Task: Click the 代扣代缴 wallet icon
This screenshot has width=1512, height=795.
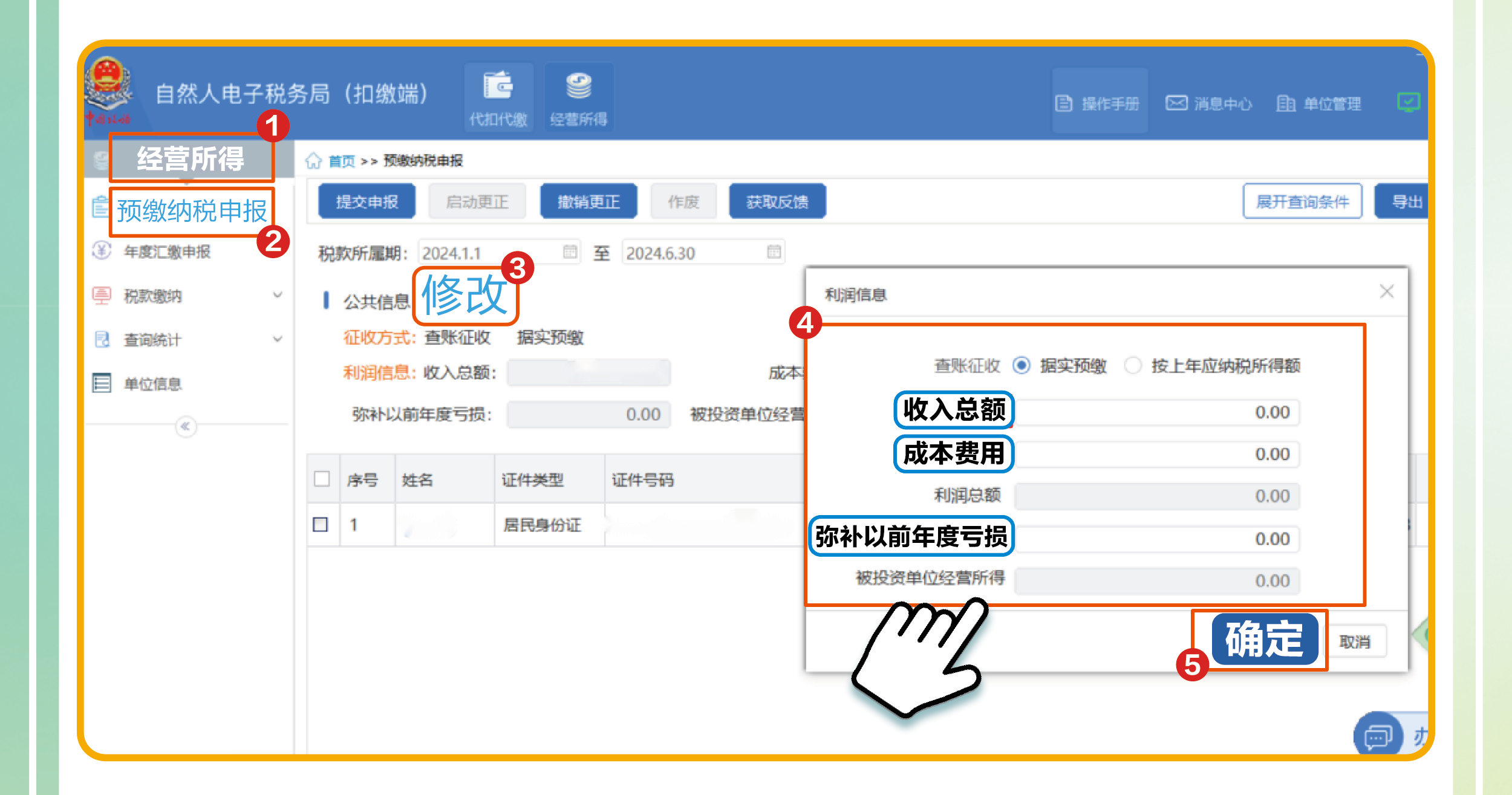Action: (x=498, y=86)
